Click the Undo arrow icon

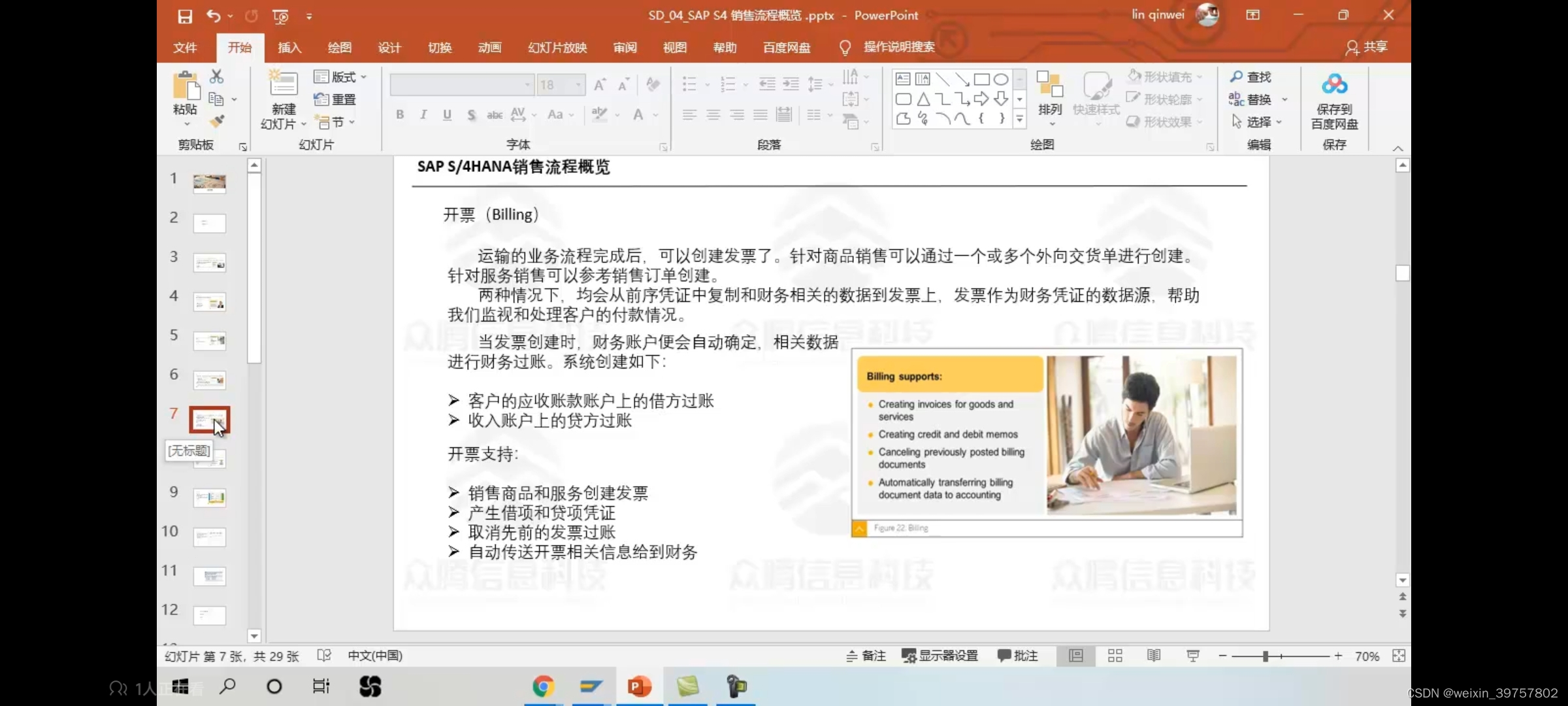coord(213,16)
